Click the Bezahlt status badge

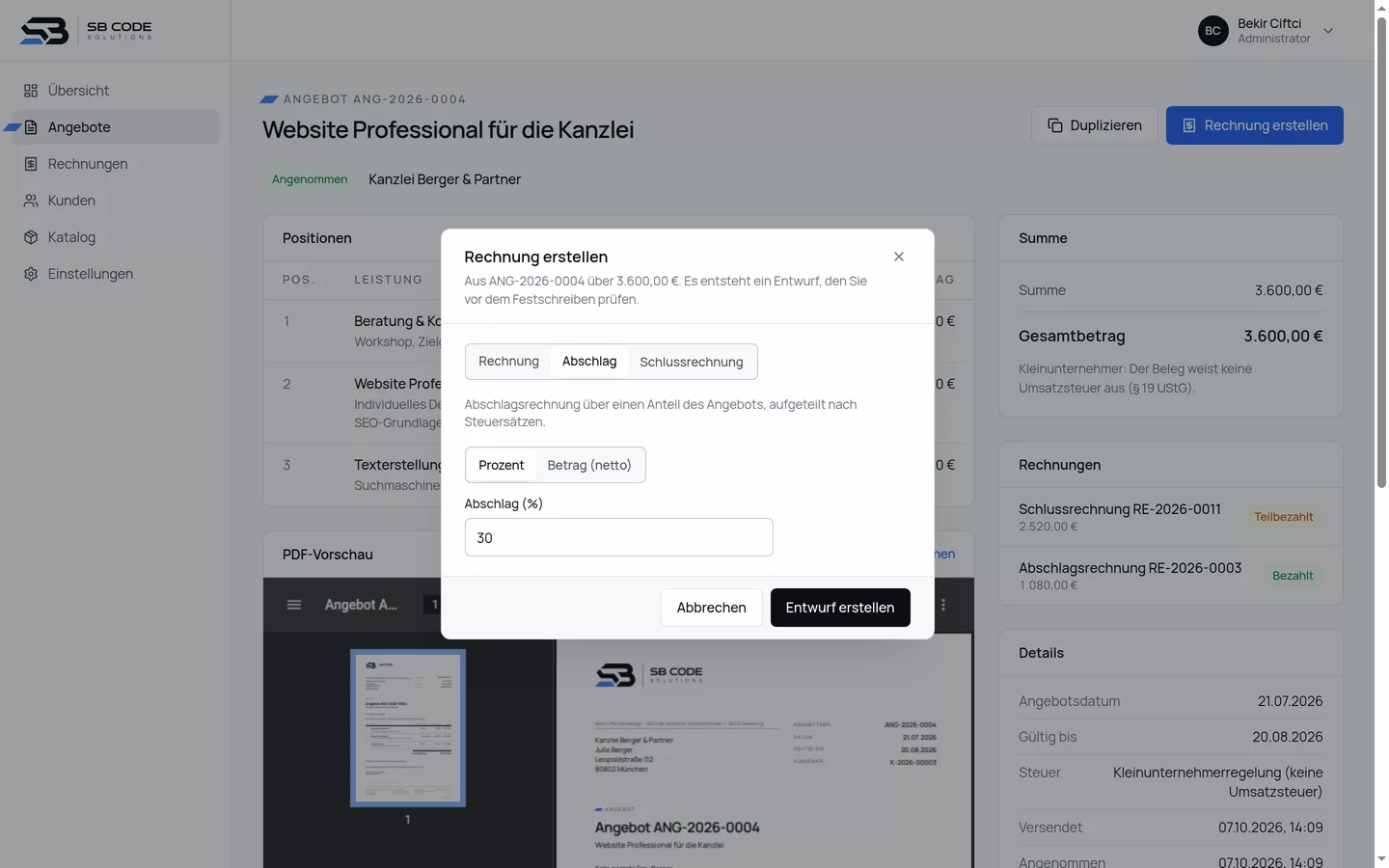pos(1293,576)
